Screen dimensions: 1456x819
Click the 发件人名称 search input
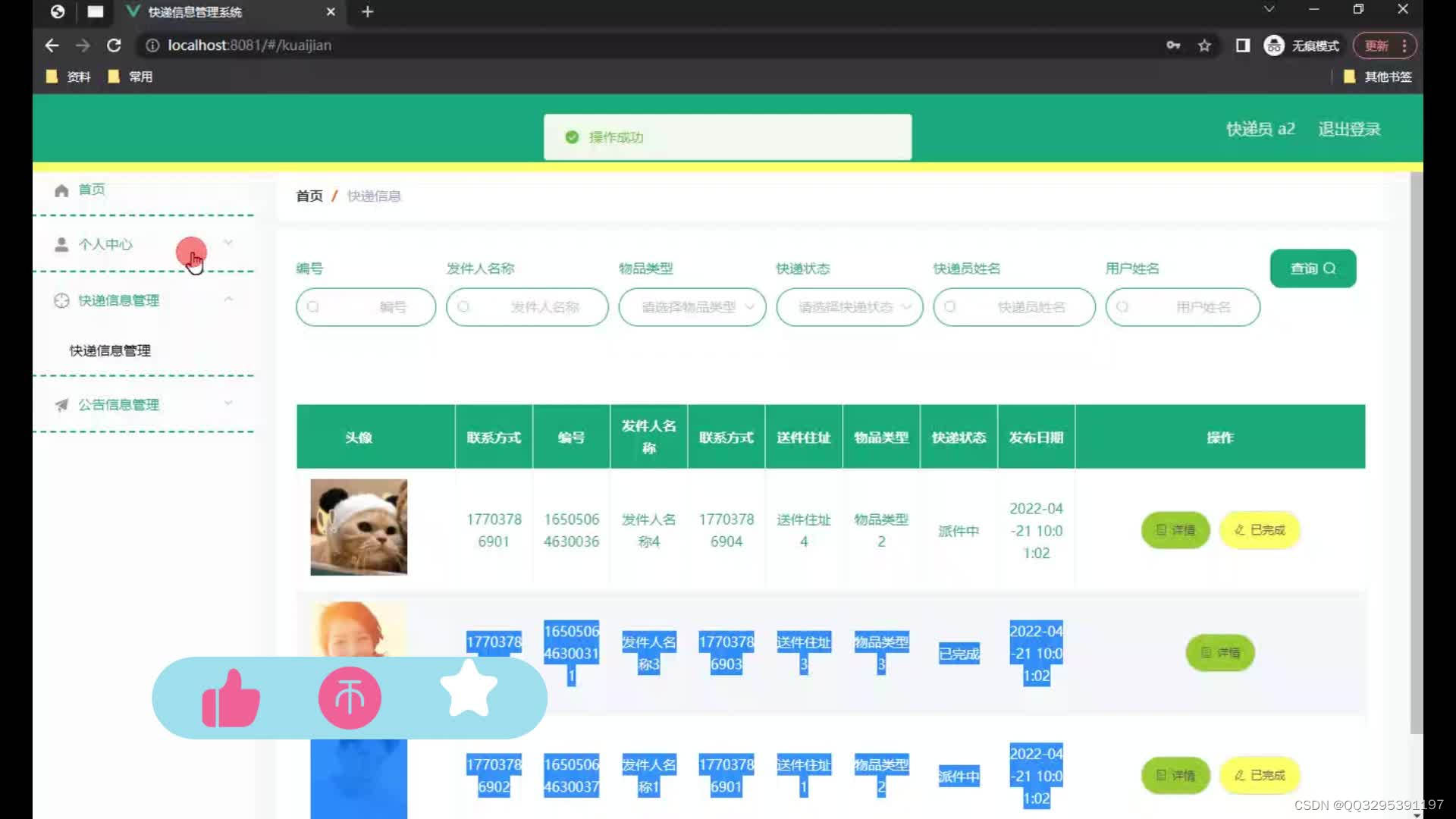tap(527, 307)
